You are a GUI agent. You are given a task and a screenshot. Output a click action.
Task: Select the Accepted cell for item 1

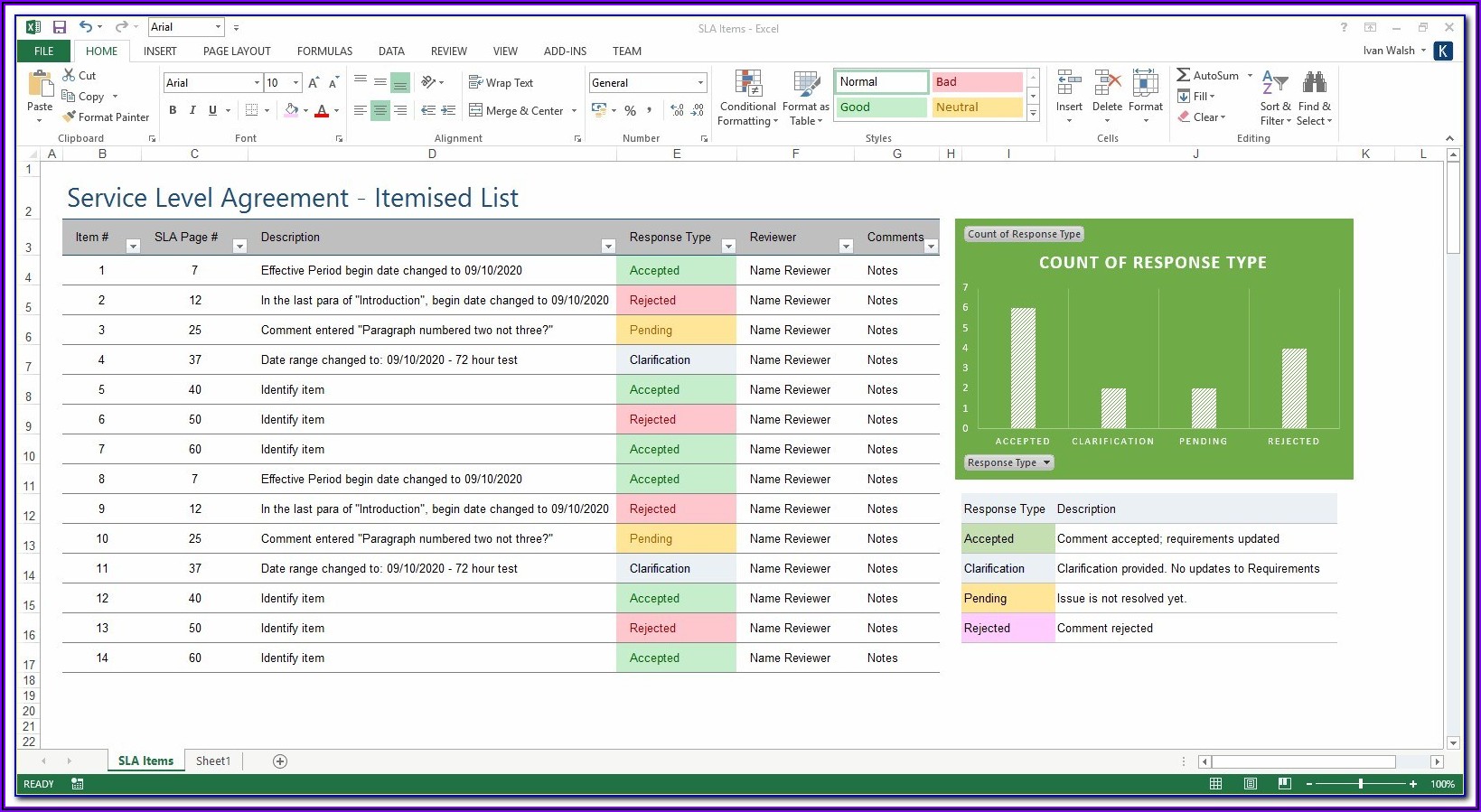pyautogui.click(x=675, y=270)
